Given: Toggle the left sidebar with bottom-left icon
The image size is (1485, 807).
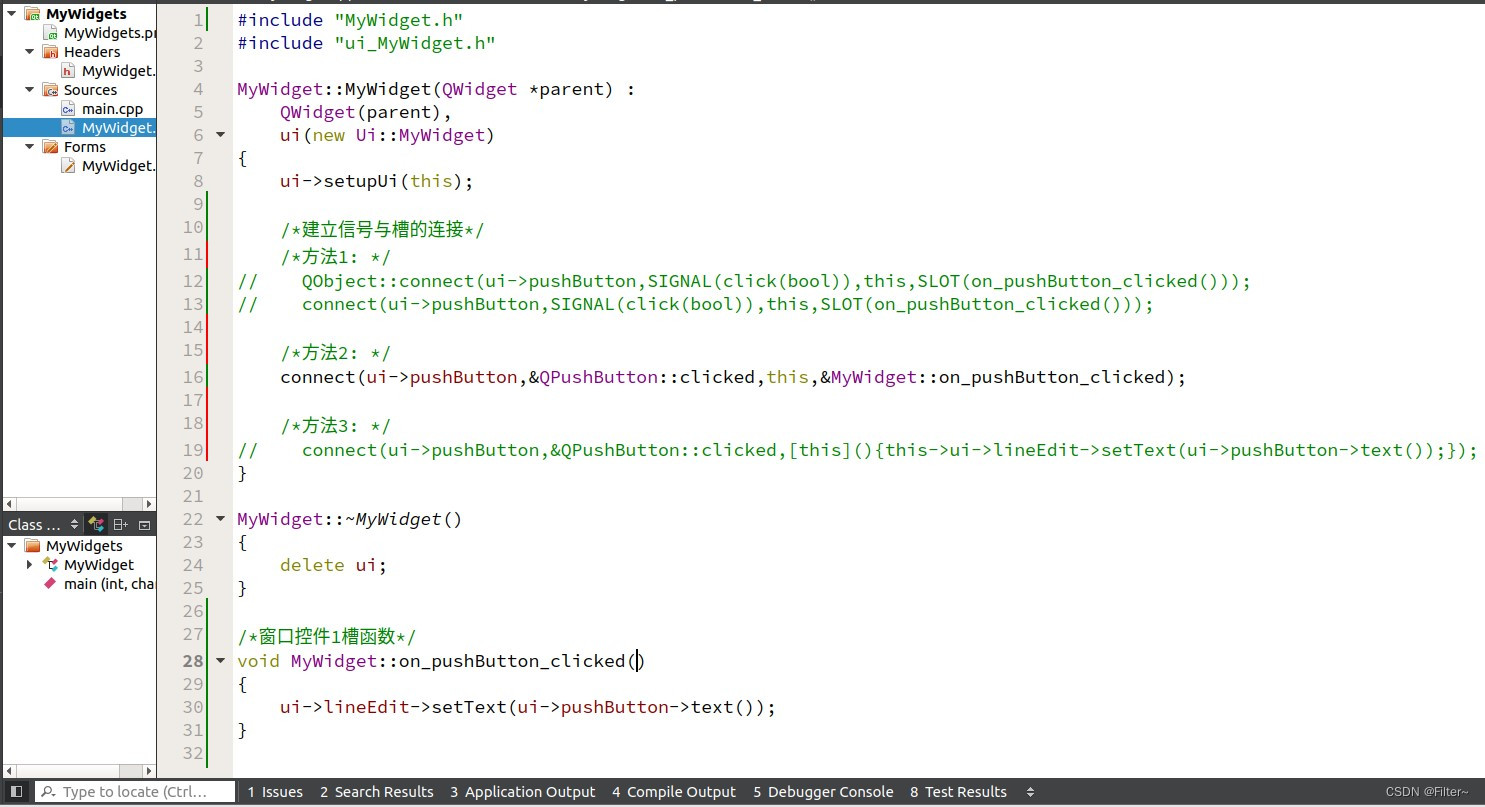Looking at the screenshot, I should [x=16, y=792].
